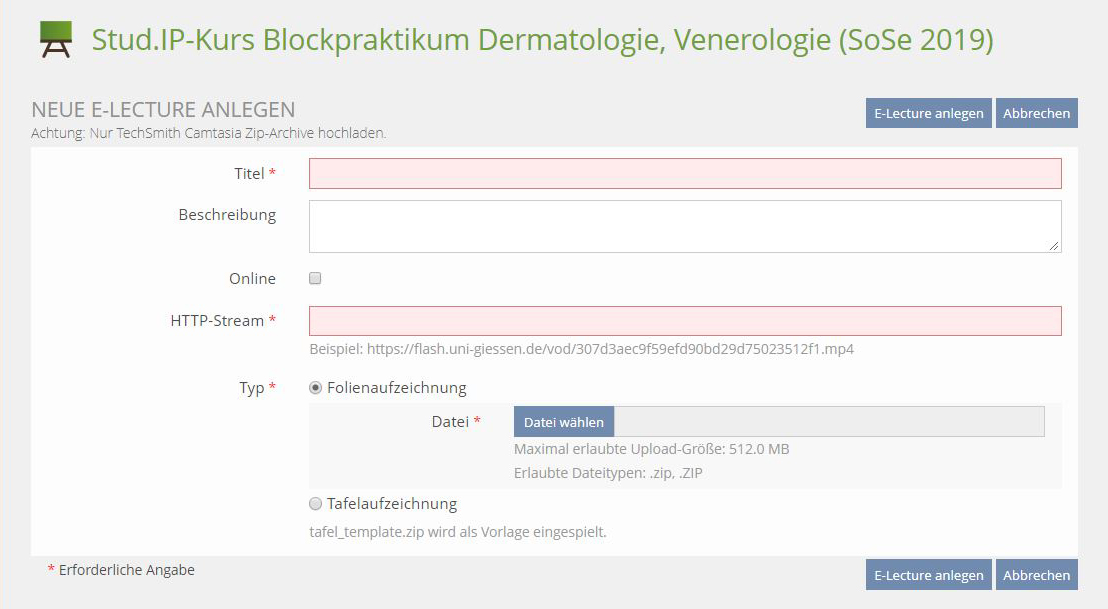The image size is (1108, 609).
Task: Choose the Tafelaufzeichnung radio option
Action: point(316,504)
